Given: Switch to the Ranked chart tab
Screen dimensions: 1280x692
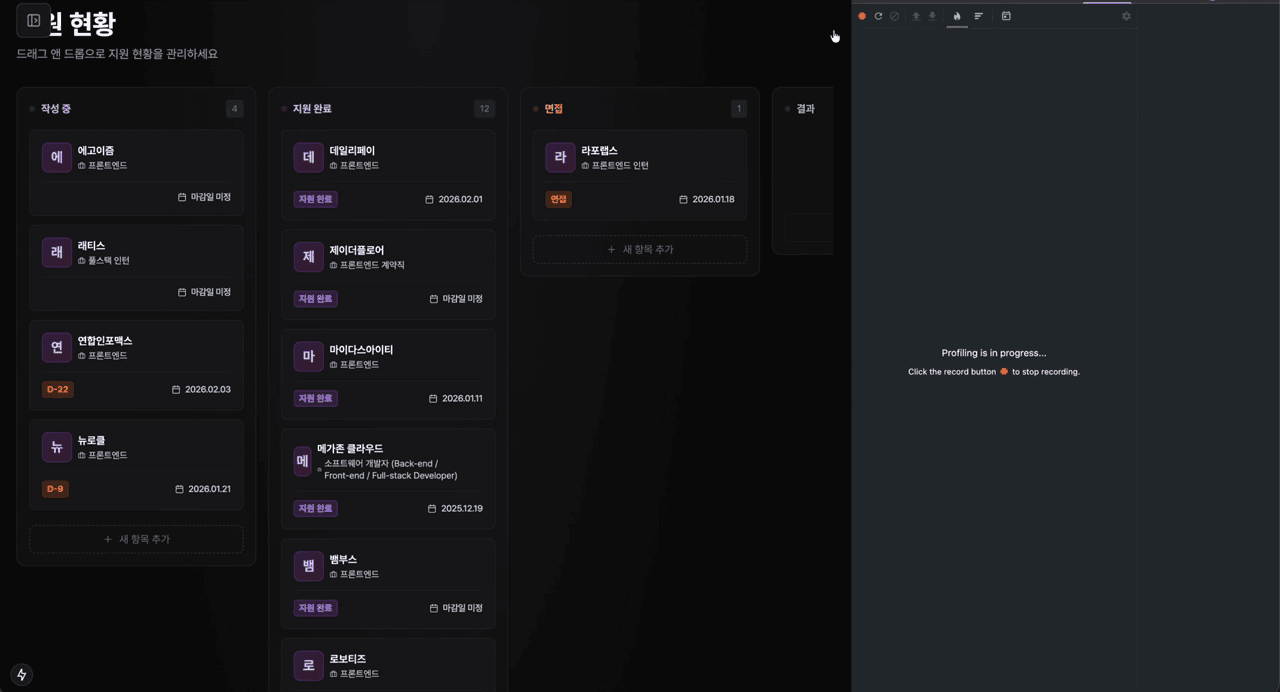Looking at the screenshot, I should (x=979, y=16).
